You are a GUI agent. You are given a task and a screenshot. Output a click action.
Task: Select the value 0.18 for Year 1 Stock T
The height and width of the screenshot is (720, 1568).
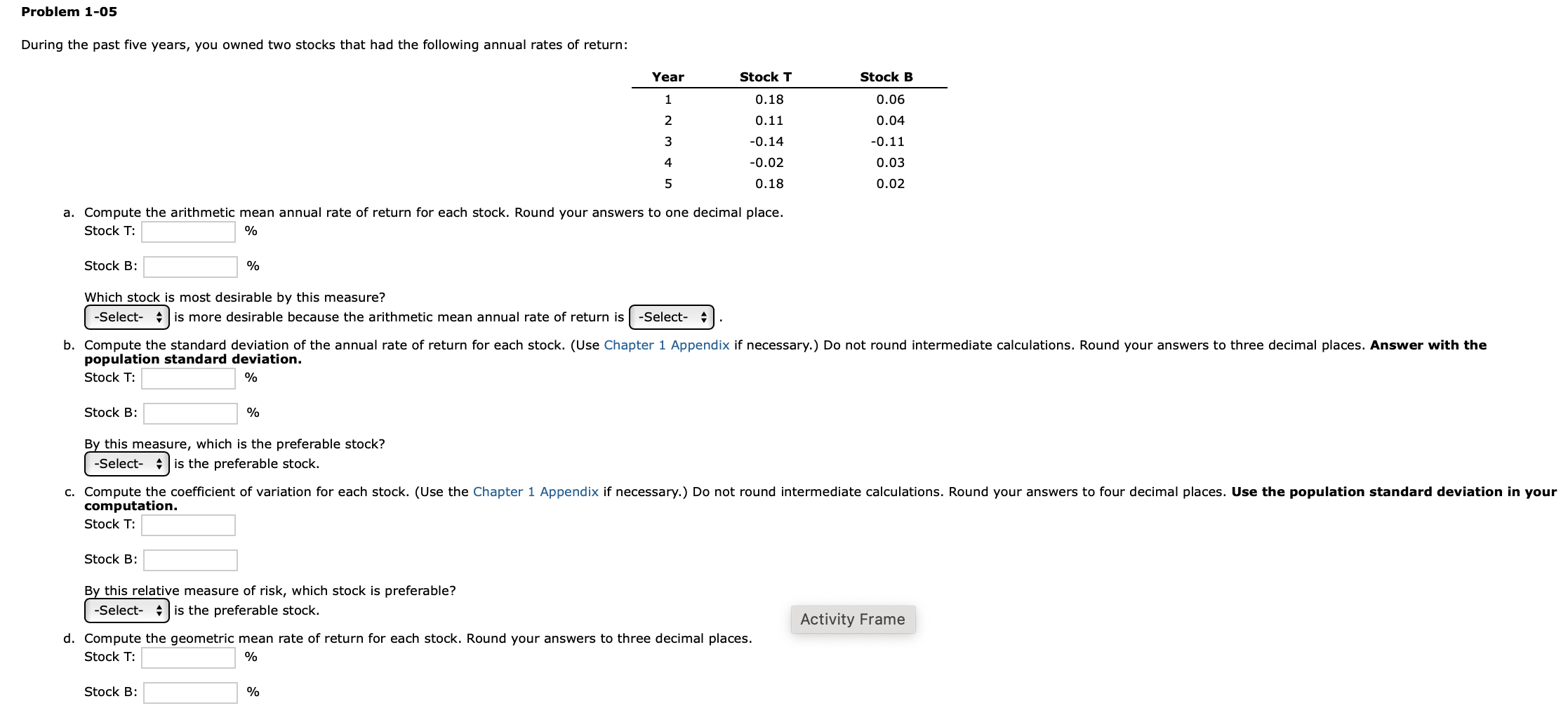click(x=769, y=100)
